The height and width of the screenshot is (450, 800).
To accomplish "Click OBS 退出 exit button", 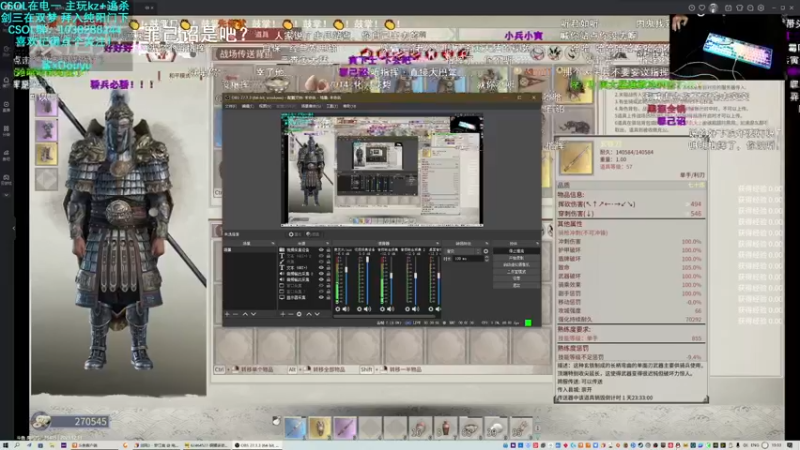I will pos(516,285).
